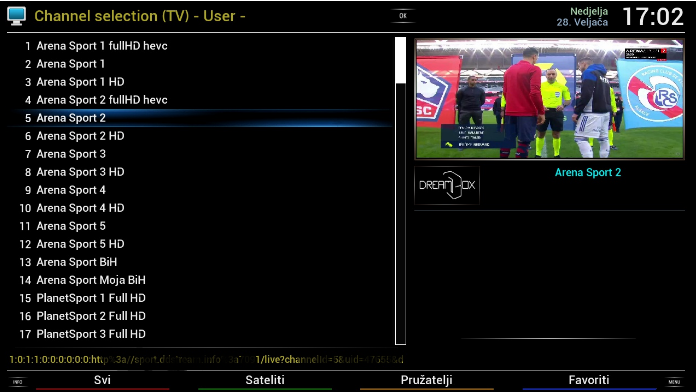Select channel 13 Arena Sport BiH
Image resolution: width=700 pixels, height=392 pixels.
(x=200, y=262)
